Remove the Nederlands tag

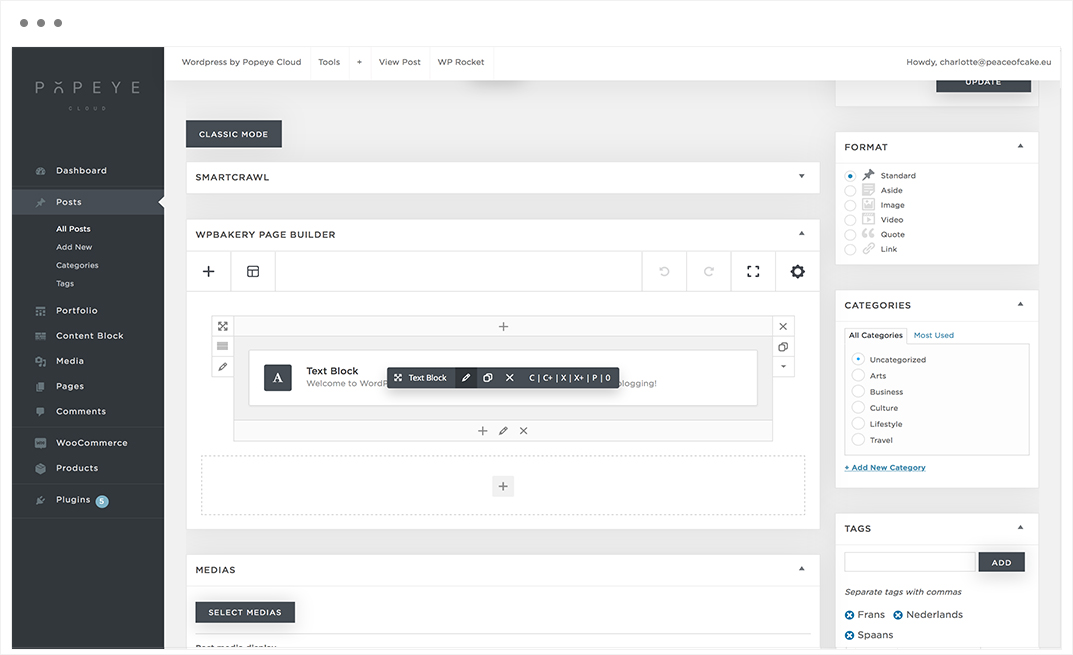tap(898, 615)
